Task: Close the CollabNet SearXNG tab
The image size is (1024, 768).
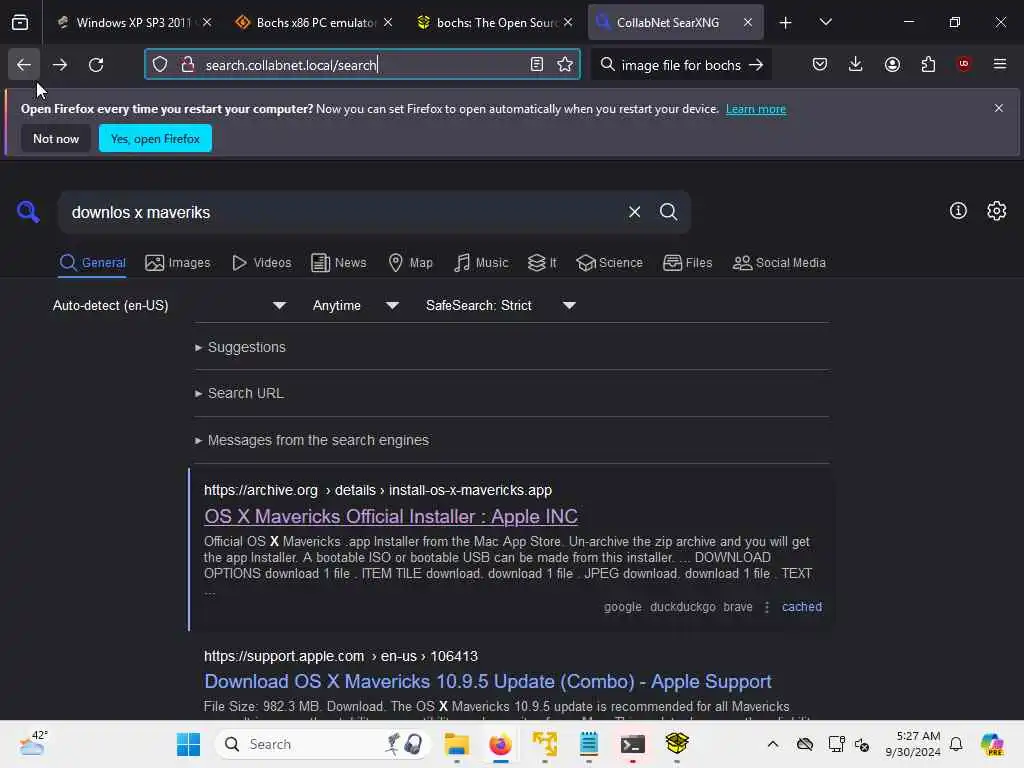Action: [748, 22]
